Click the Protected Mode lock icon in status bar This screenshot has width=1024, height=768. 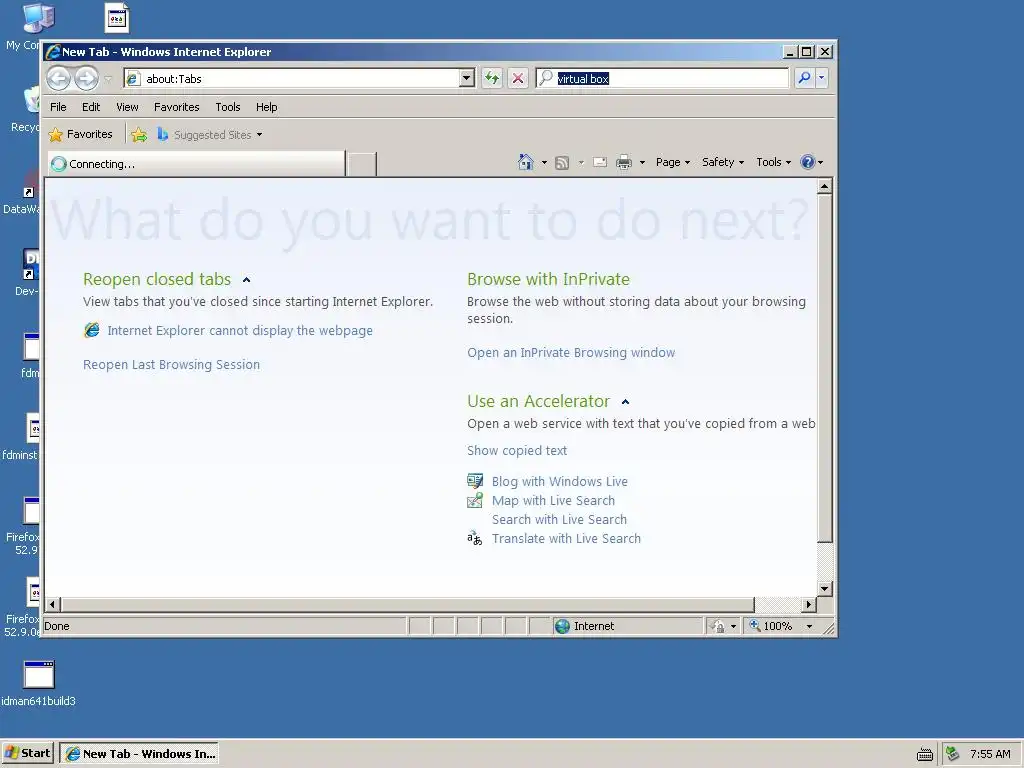pos(718,626)
